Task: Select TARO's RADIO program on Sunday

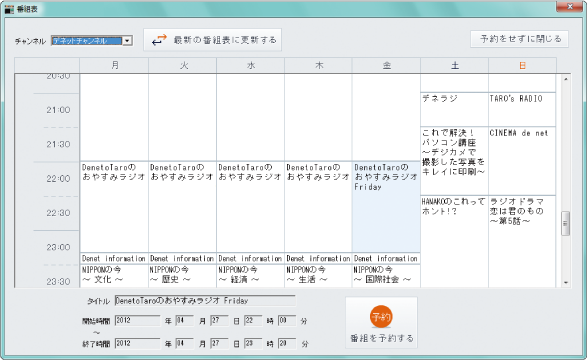Action: (x=522, y=109)
